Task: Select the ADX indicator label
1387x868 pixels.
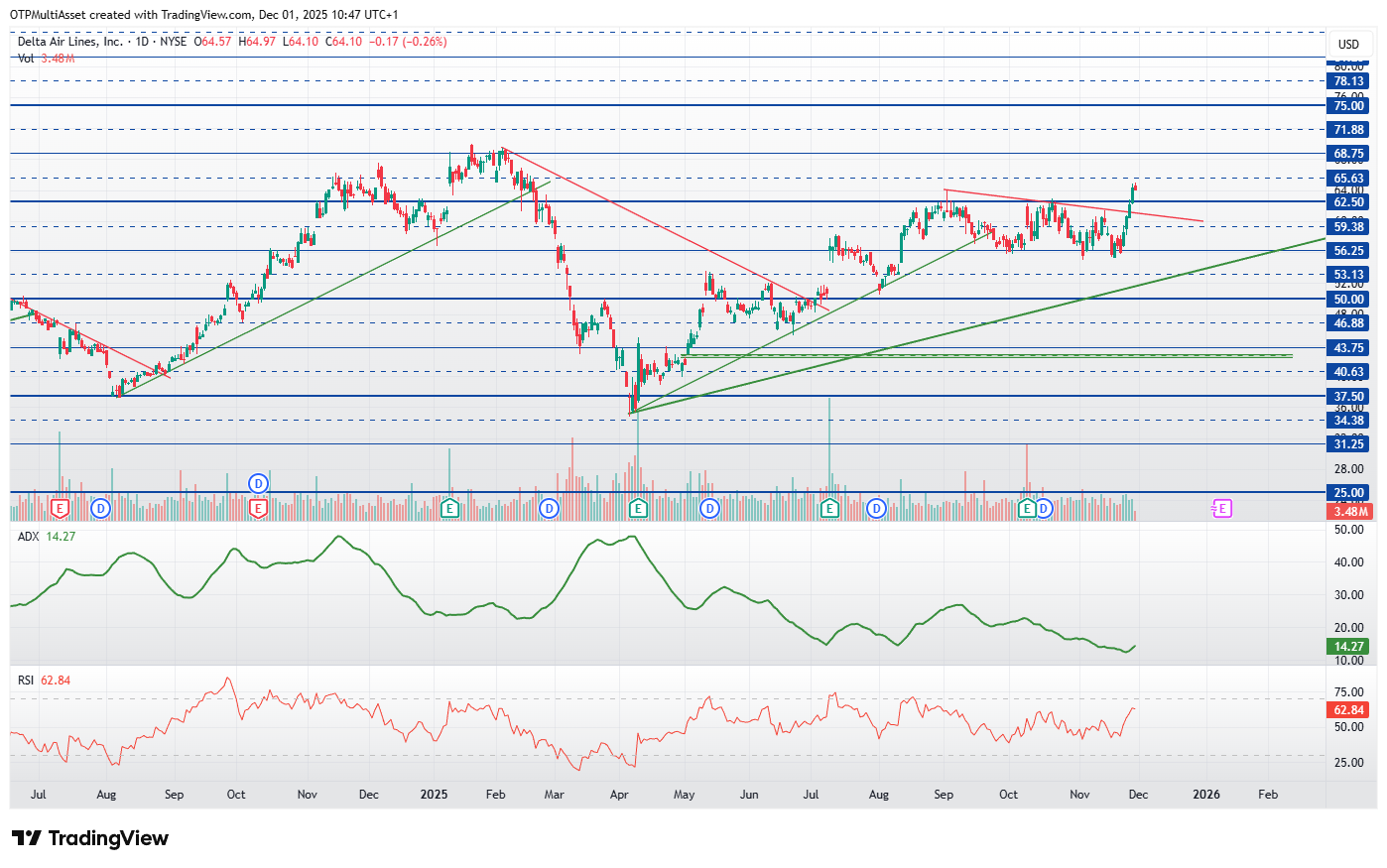Action: [28, 537]
